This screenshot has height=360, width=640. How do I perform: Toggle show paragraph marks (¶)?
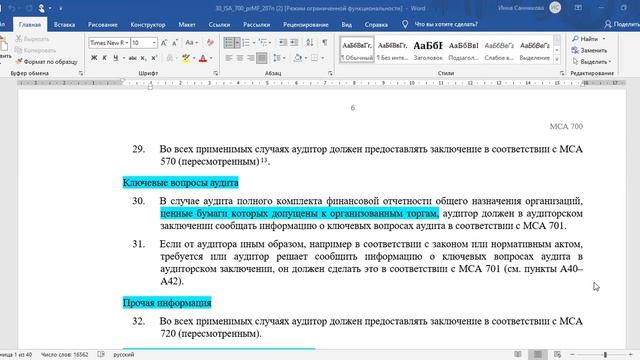pyautogui.click(x=325, y=42)
